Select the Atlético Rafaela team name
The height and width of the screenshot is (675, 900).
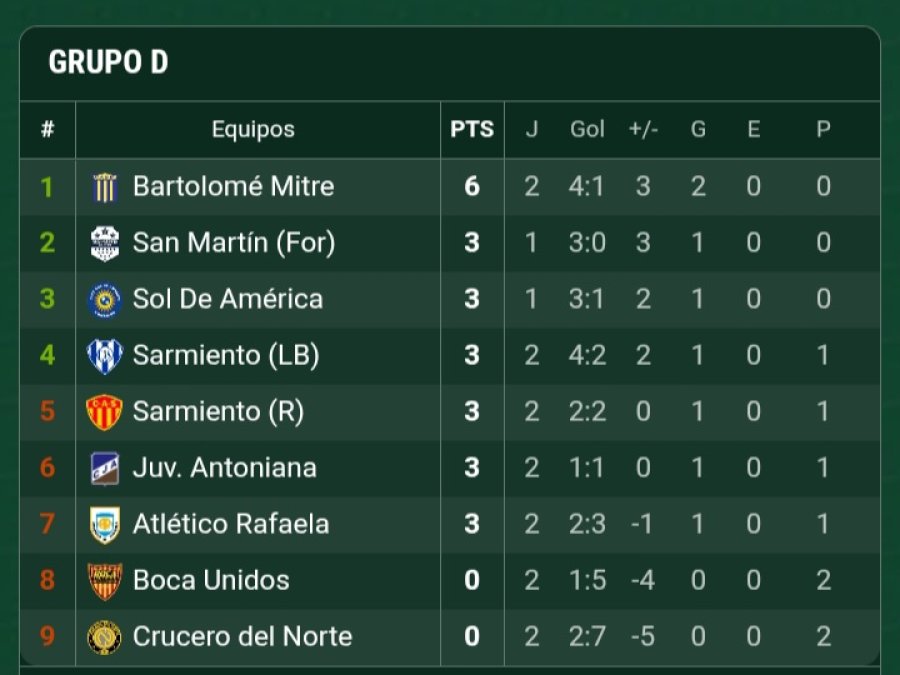coord(231,524)
